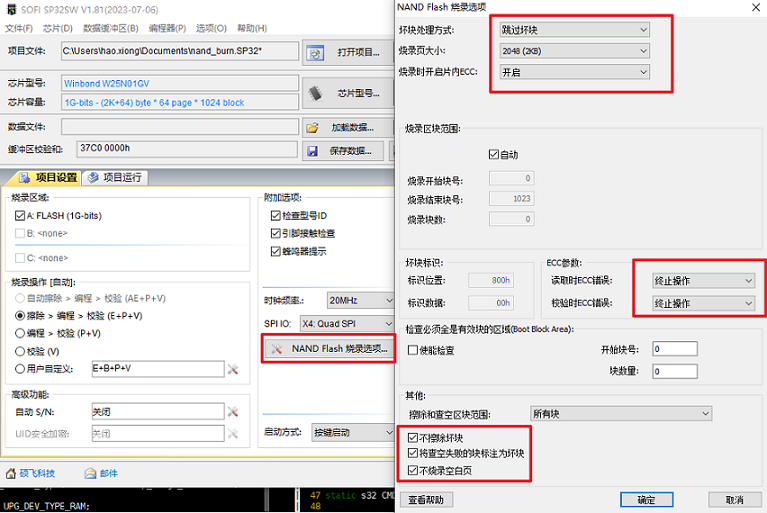767x513 pixels.
Task: Close the NAND Flash 烧录选项 dialog
Action: [x=756, y=7]
